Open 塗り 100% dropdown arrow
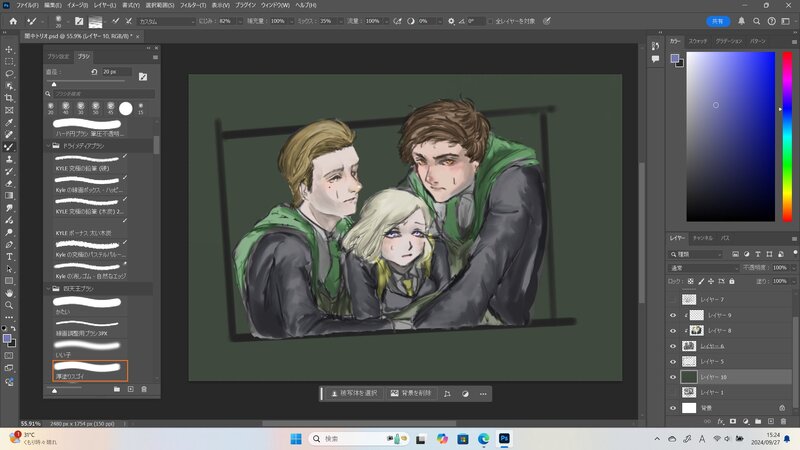The width and height of the screenshot is (800, 450). click(x=792, y=281)
